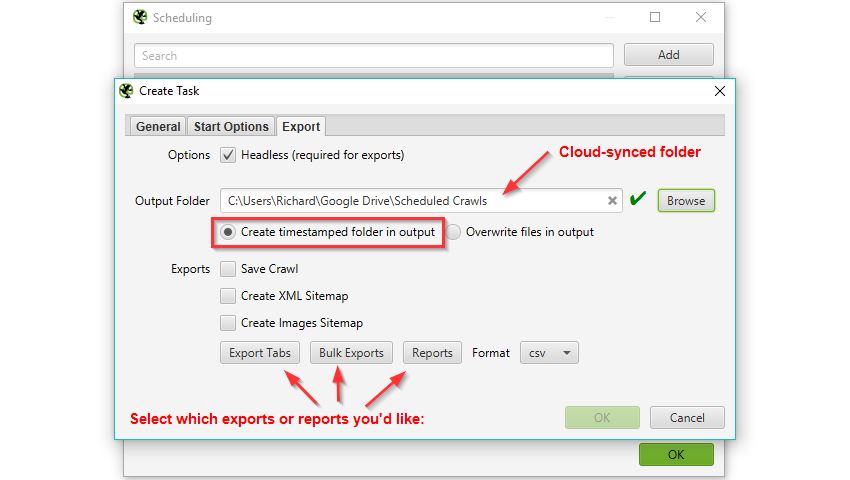
Task: Click the Scheduling window frog logo icon
Action: pyautogui.click(x=140, y=18)
